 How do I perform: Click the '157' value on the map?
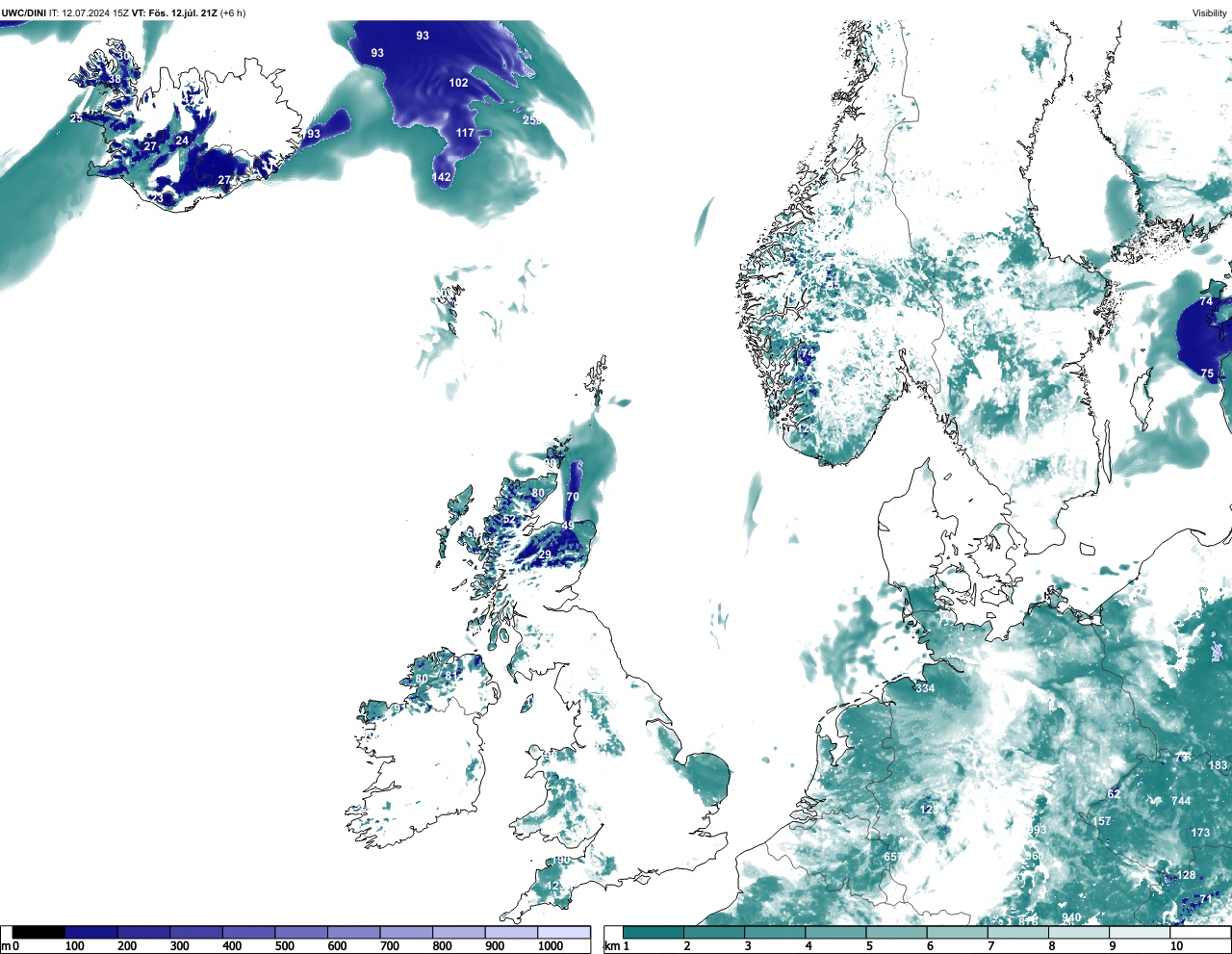pos(1101,821)
